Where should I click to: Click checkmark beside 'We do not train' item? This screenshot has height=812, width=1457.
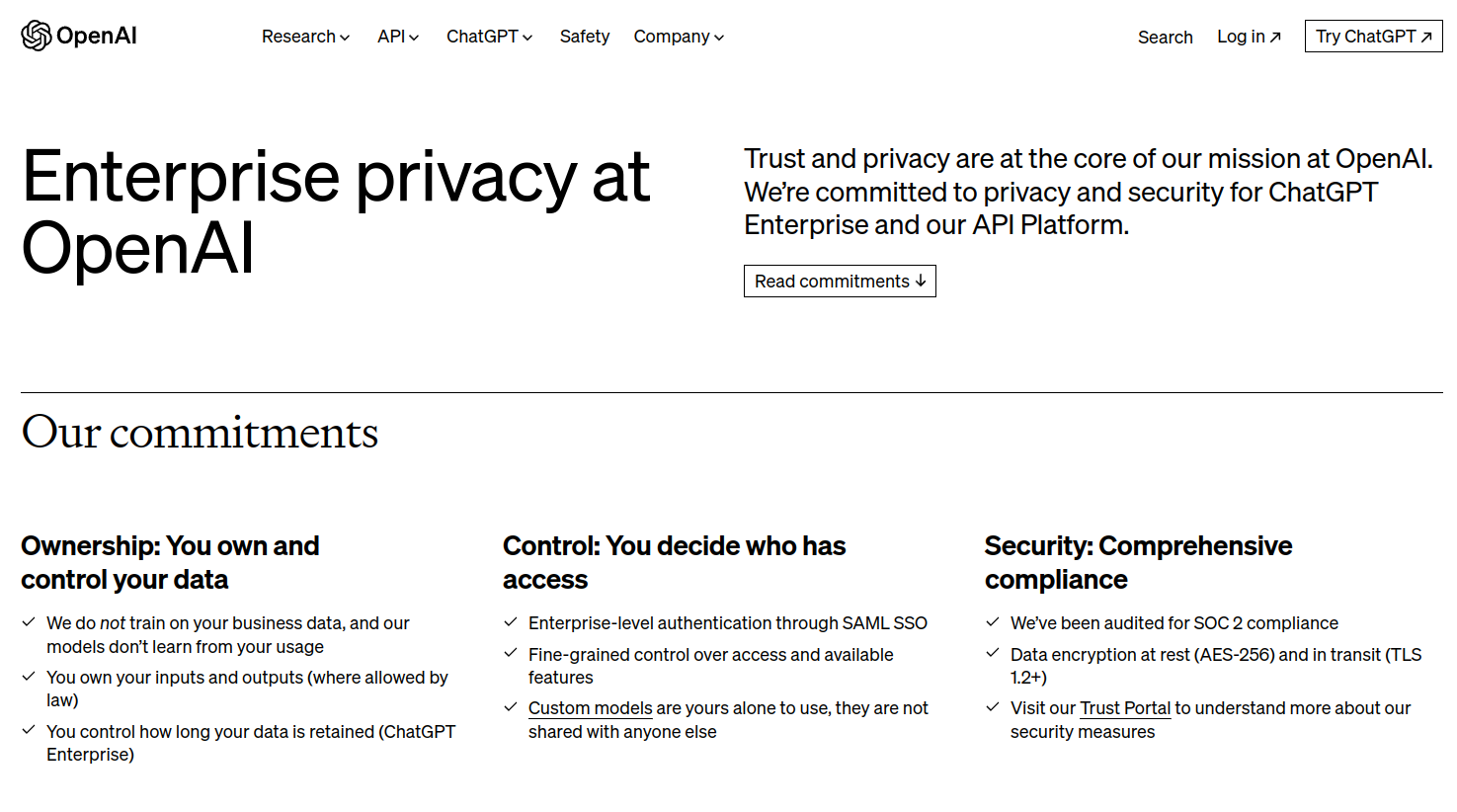click(x=30, y=622)
